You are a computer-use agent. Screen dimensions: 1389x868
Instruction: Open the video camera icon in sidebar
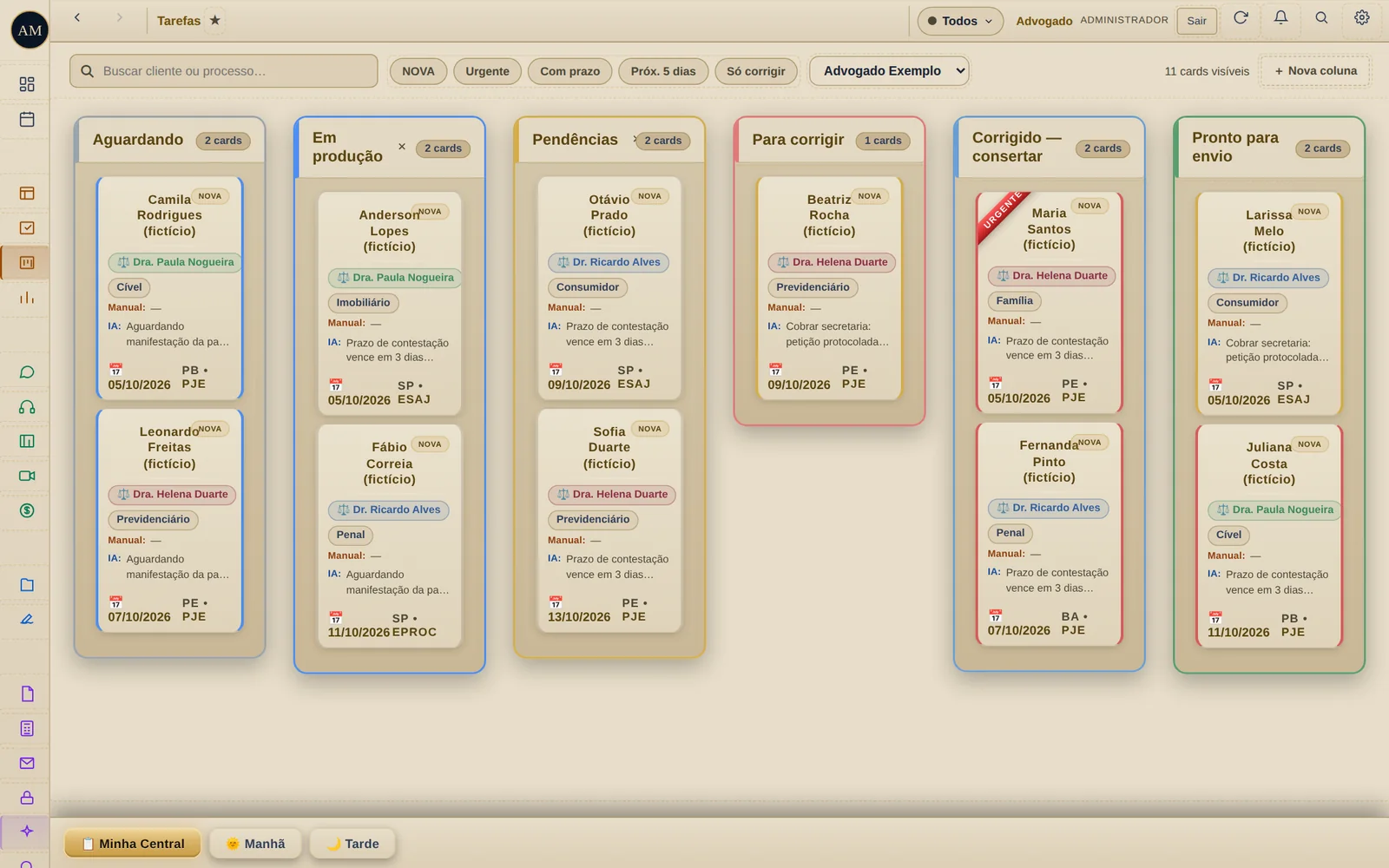click(x=27, y=476)
